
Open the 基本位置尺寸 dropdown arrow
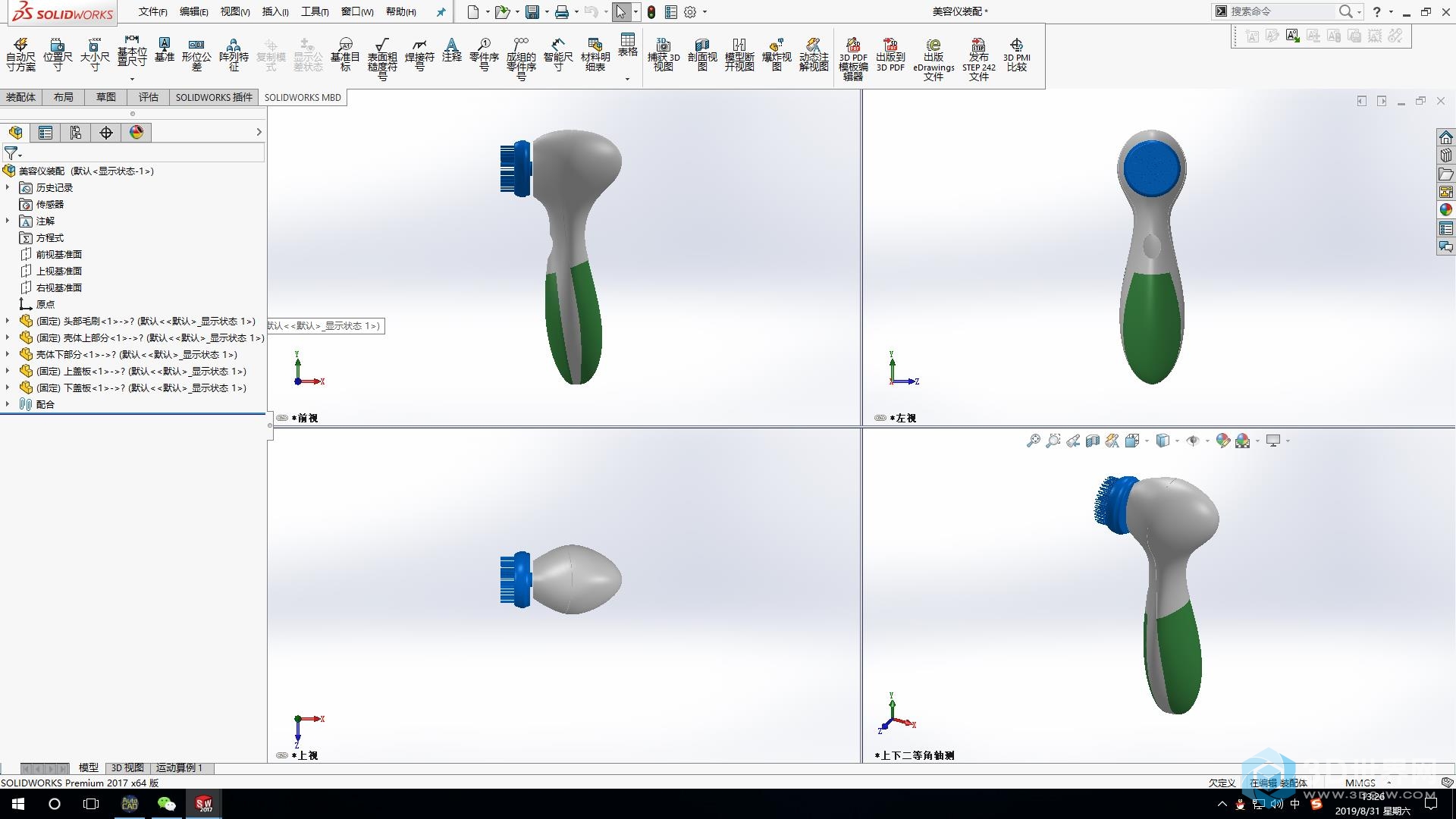pos(132,79)
